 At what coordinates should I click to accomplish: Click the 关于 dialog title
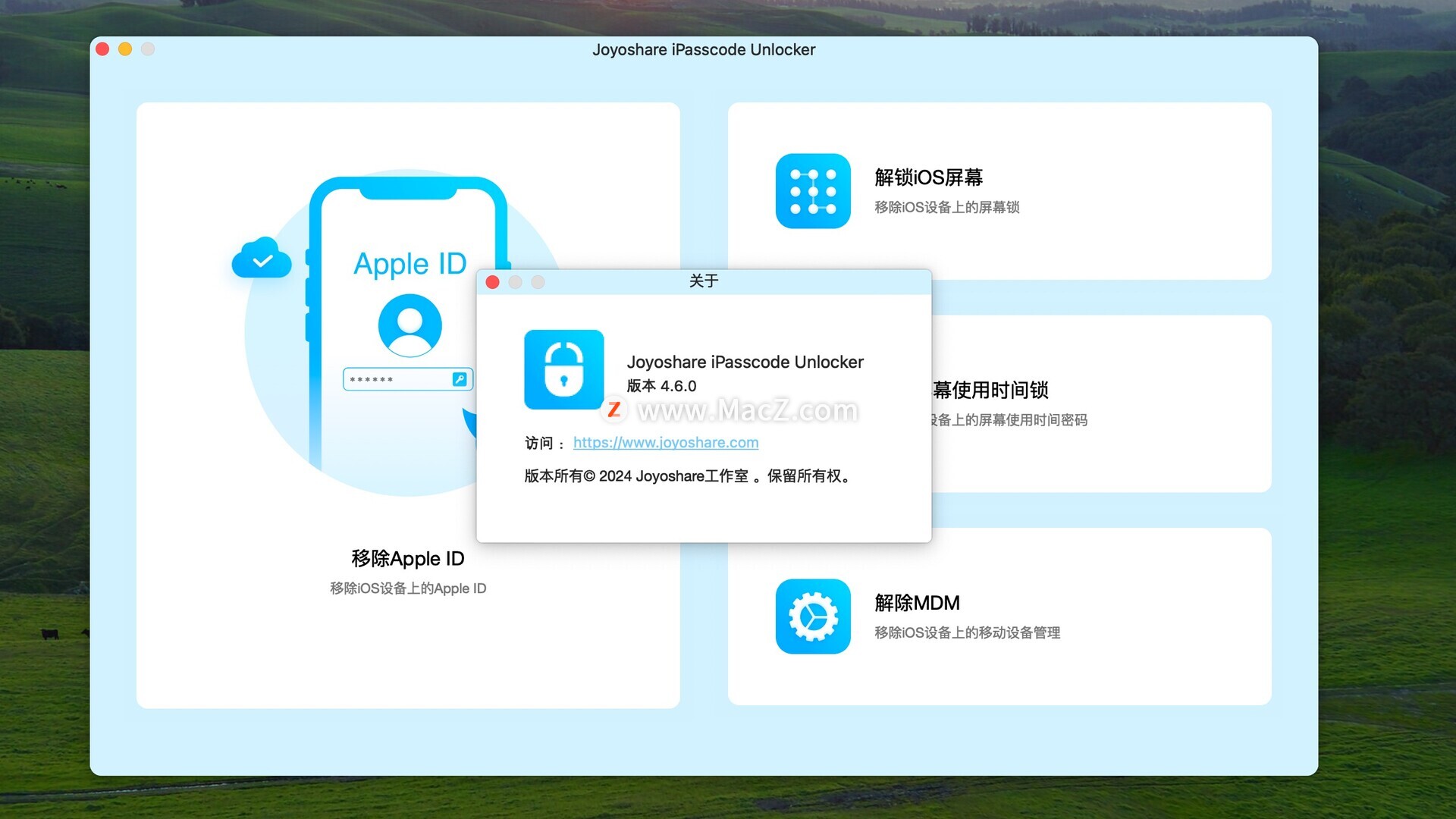(704, 281)
